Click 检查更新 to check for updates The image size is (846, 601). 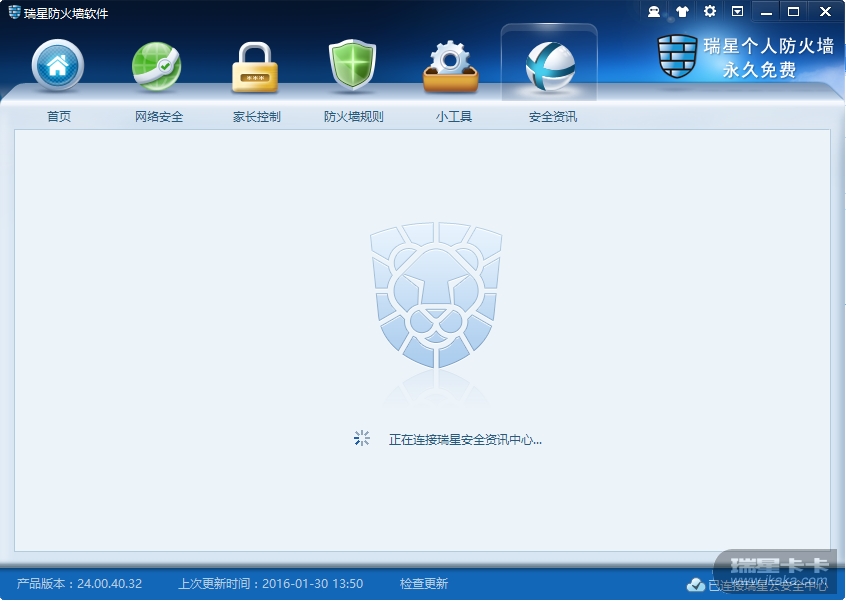[424, 584]
